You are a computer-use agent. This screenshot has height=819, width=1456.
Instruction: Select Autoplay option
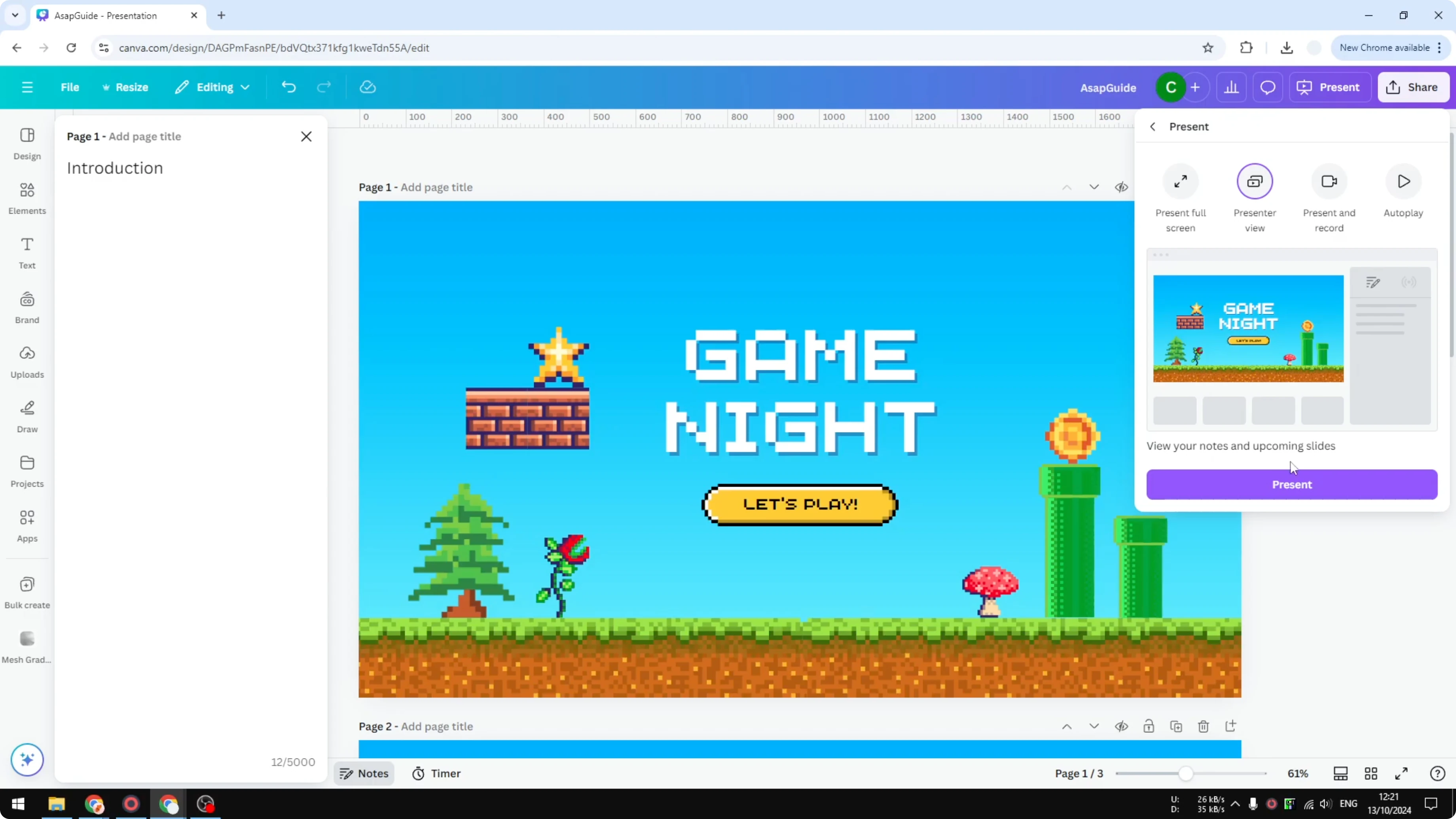point(1403,191)
